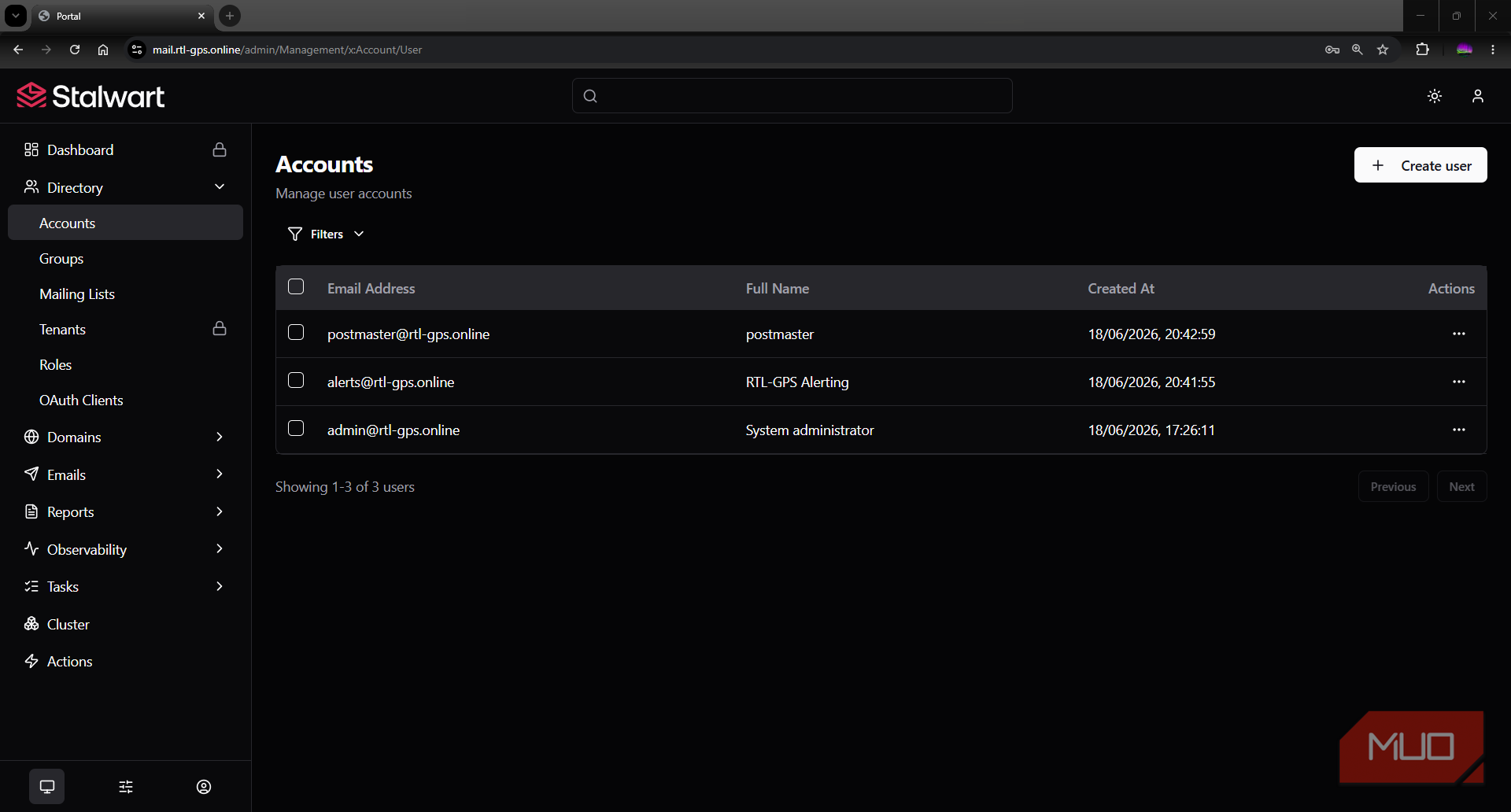
Task: Open the account circle icon in sidebar footer
Action: (x=204, y=787)
